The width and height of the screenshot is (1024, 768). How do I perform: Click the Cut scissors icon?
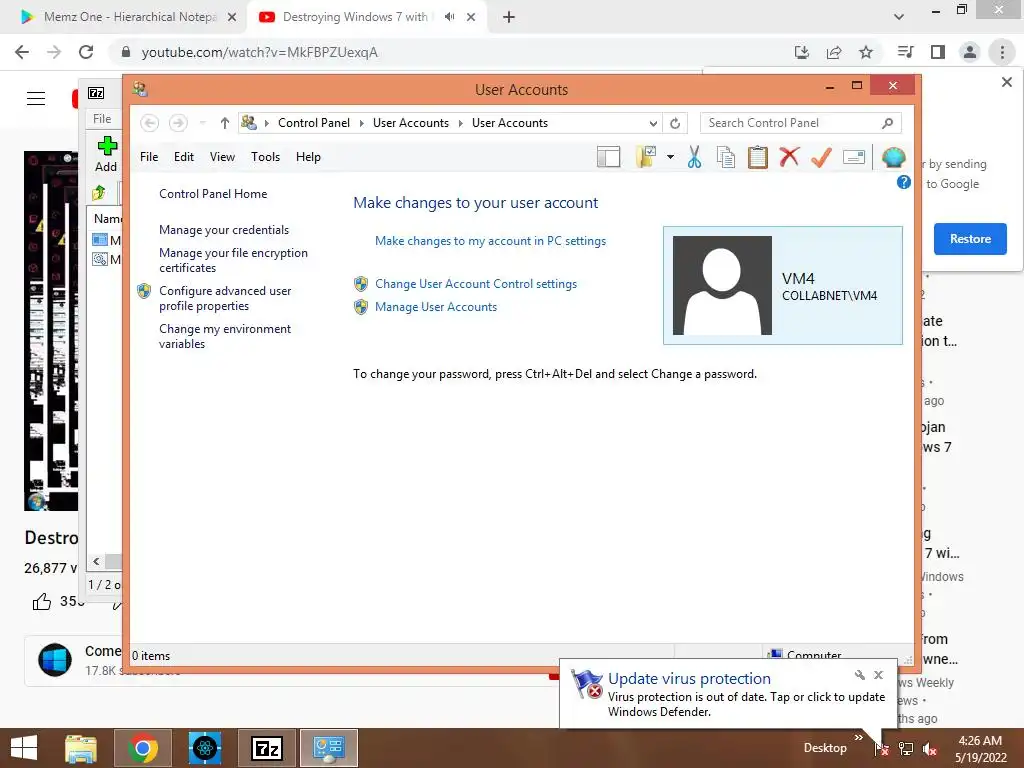[x=694, y=157]
